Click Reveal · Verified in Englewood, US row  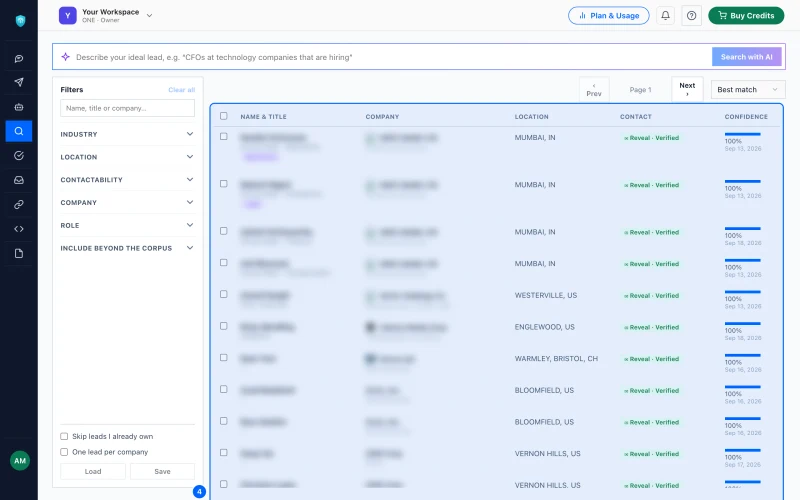pos(652,328)
